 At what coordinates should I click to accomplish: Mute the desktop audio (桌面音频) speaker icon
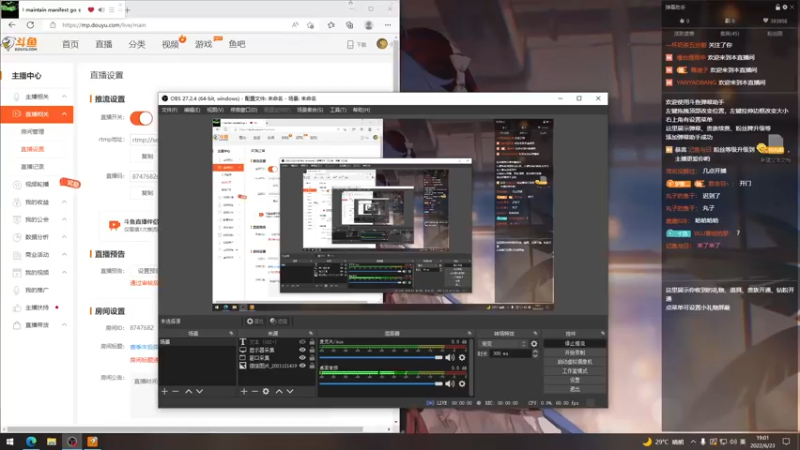(x=450, y=384)
